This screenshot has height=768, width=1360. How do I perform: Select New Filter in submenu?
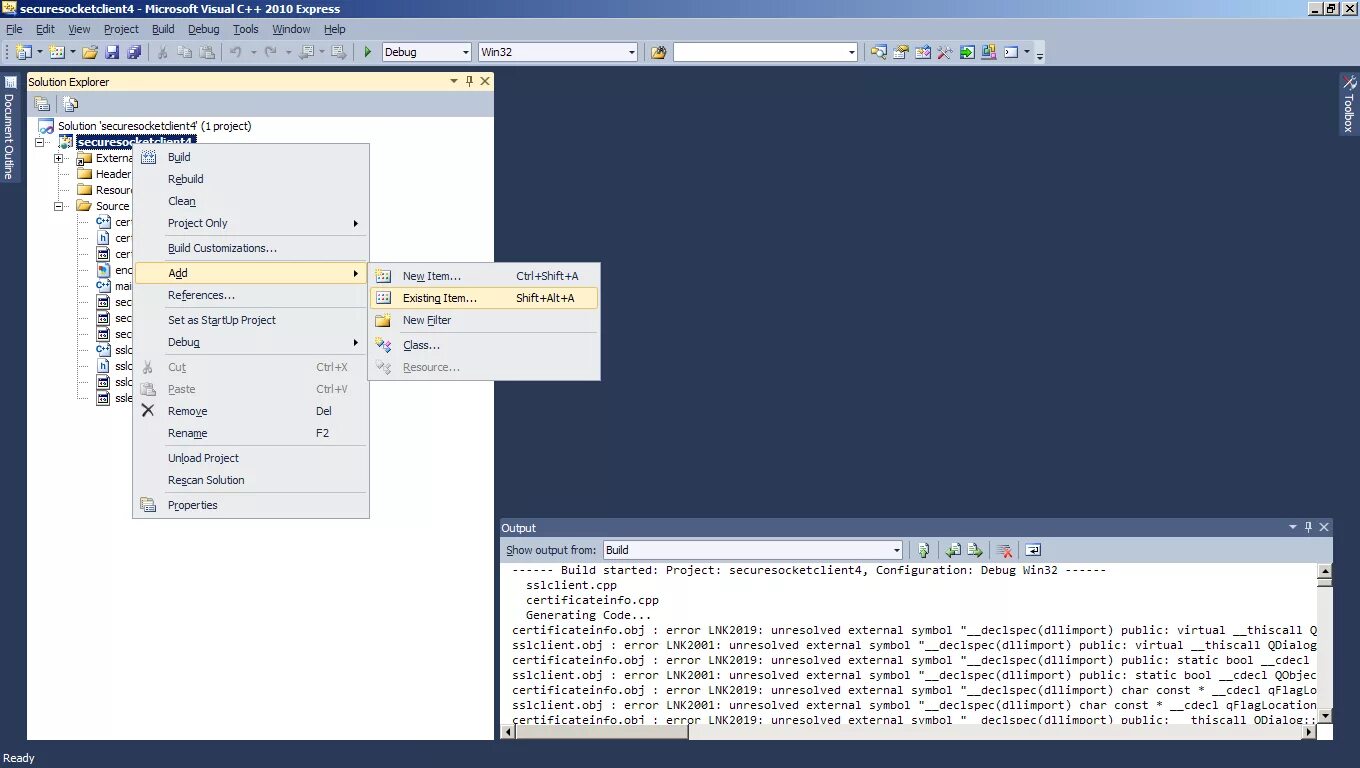coord(484,320)
